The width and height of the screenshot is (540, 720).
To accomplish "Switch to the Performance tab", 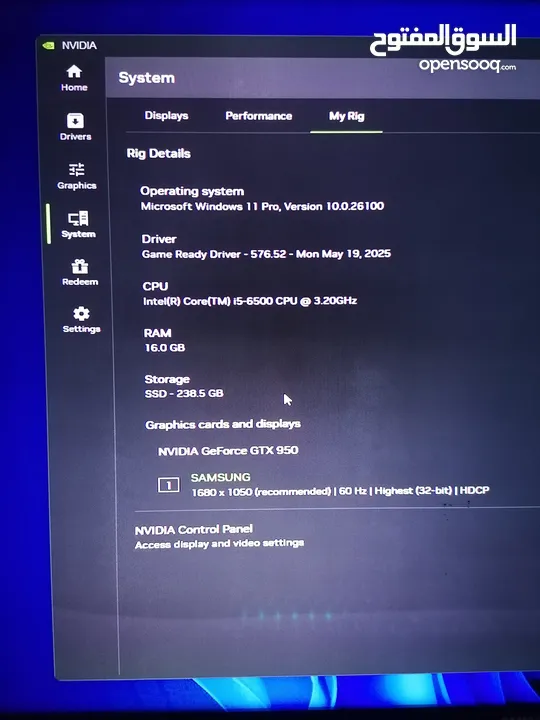I will click(259, 116).
